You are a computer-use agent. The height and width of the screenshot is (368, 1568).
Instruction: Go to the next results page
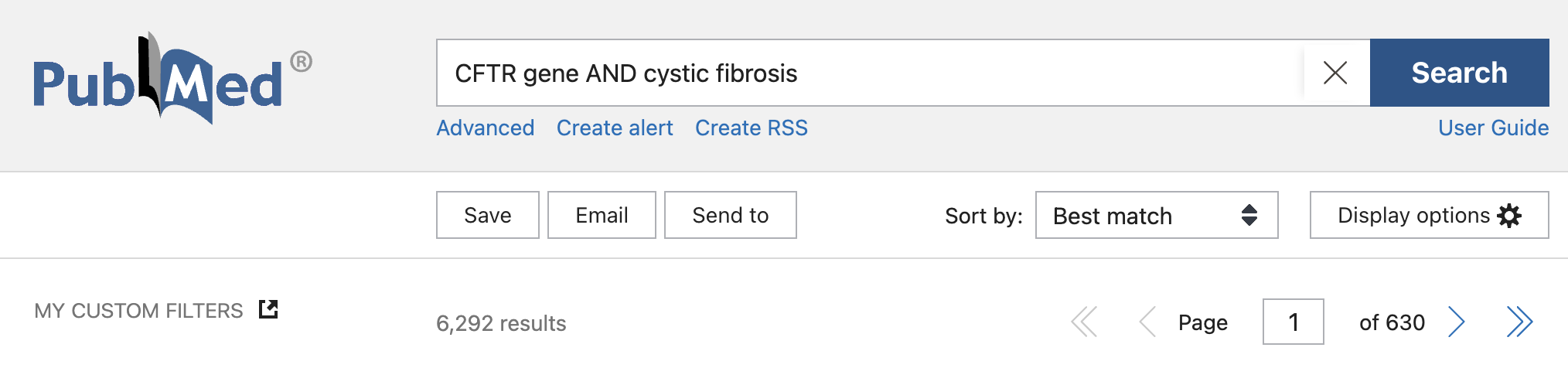[1457, 322]
